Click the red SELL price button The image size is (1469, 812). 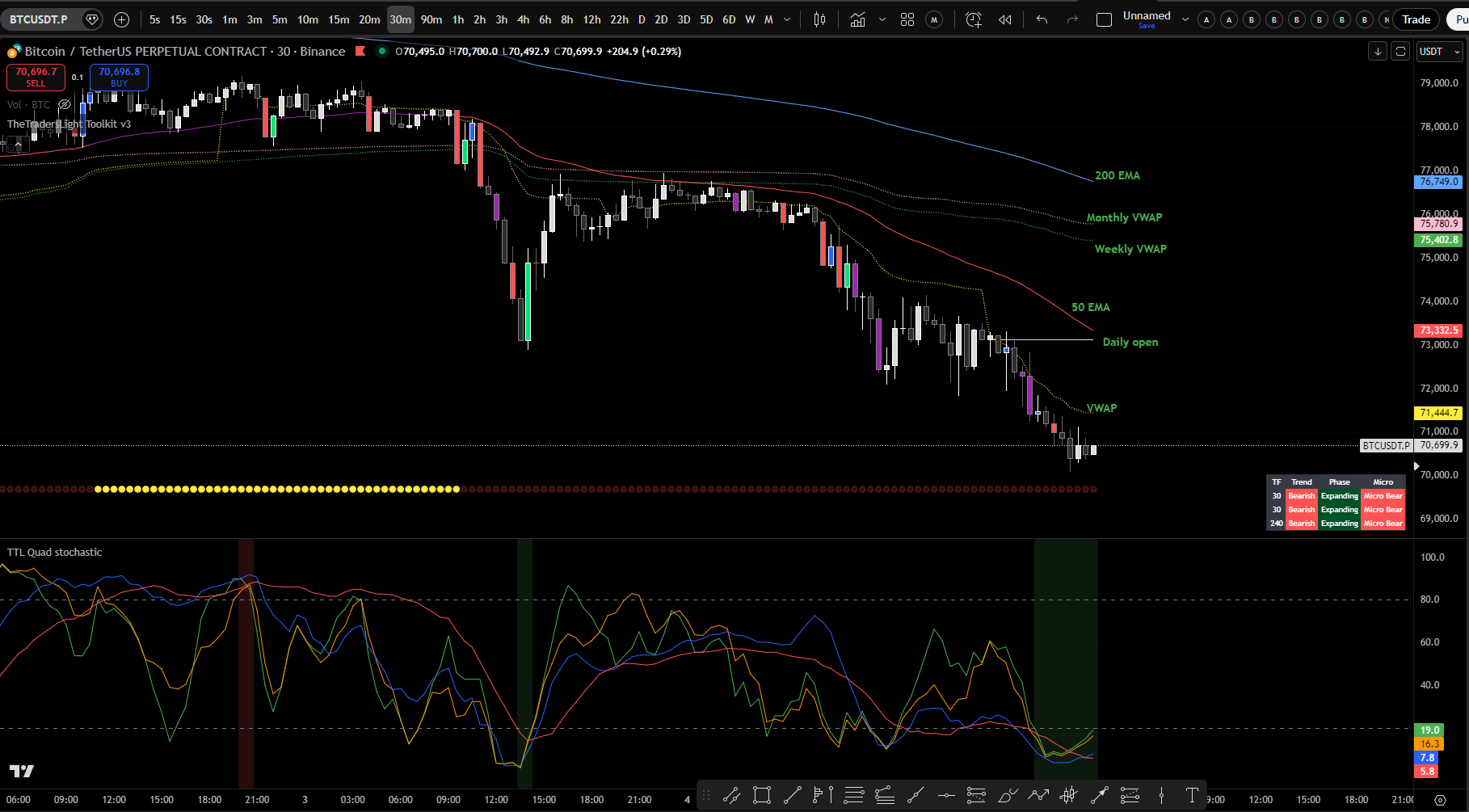[36, 77]
